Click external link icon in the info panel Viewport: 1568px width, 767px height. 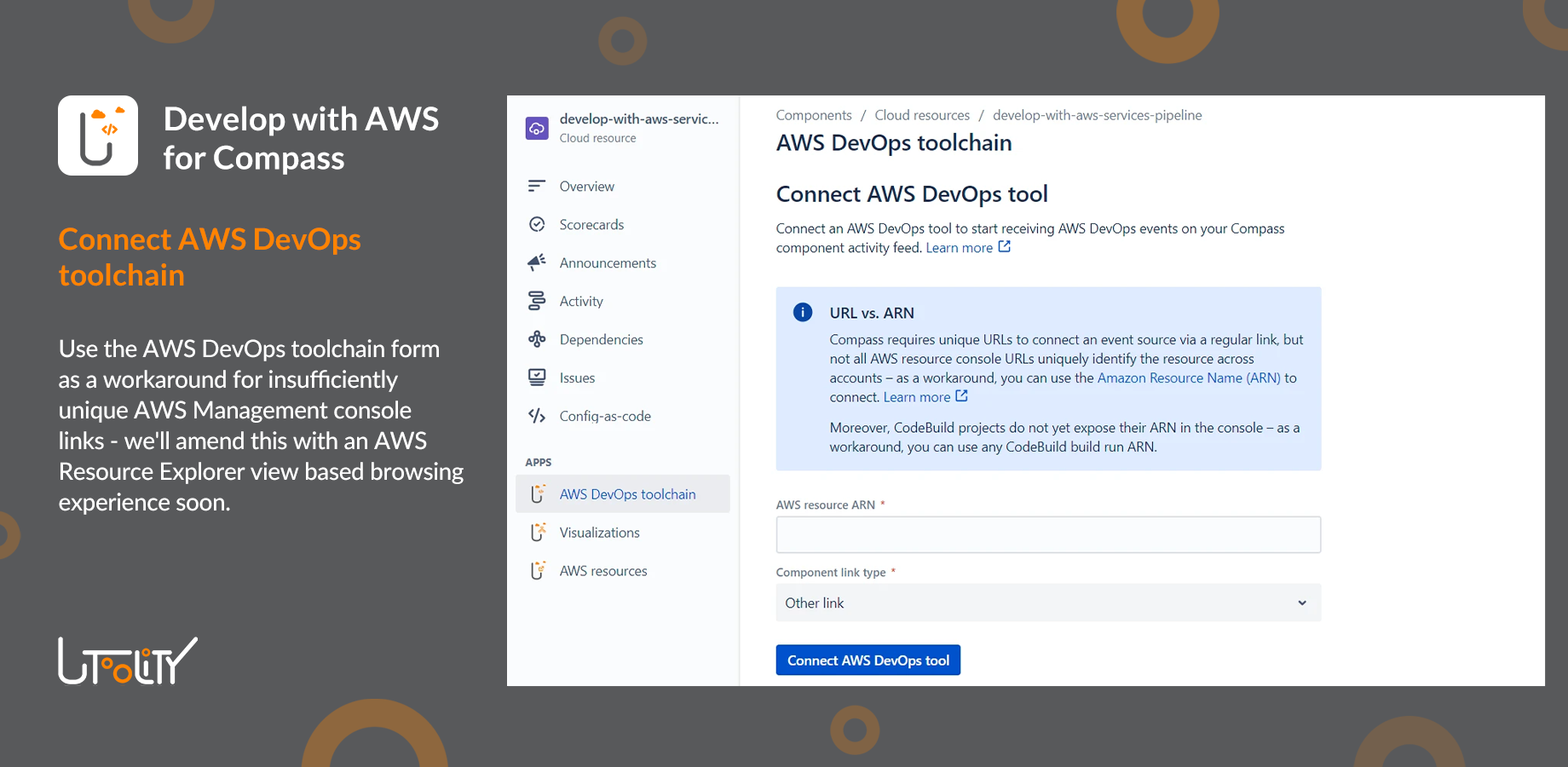pos(962,395)
